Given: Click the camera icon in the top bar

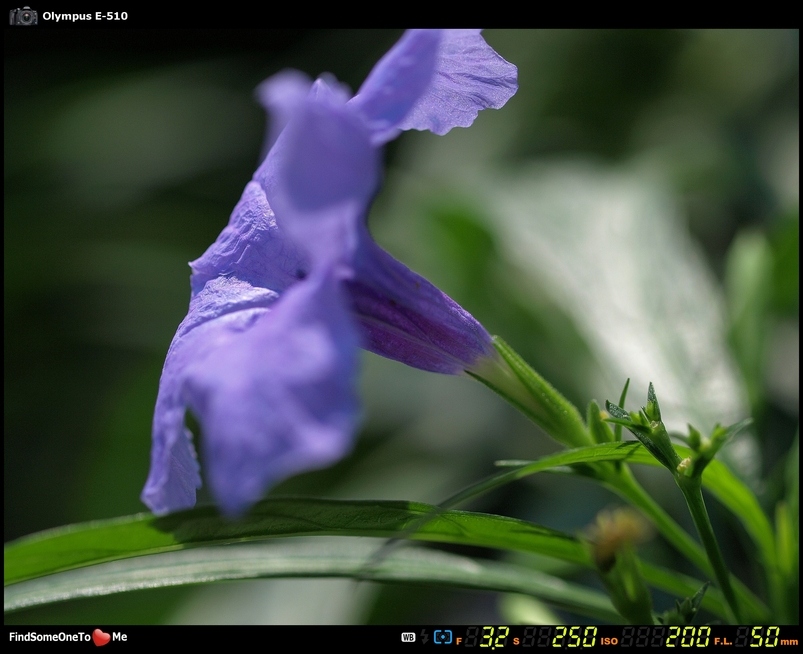Looking at the screenshot, I should point(23,15).
